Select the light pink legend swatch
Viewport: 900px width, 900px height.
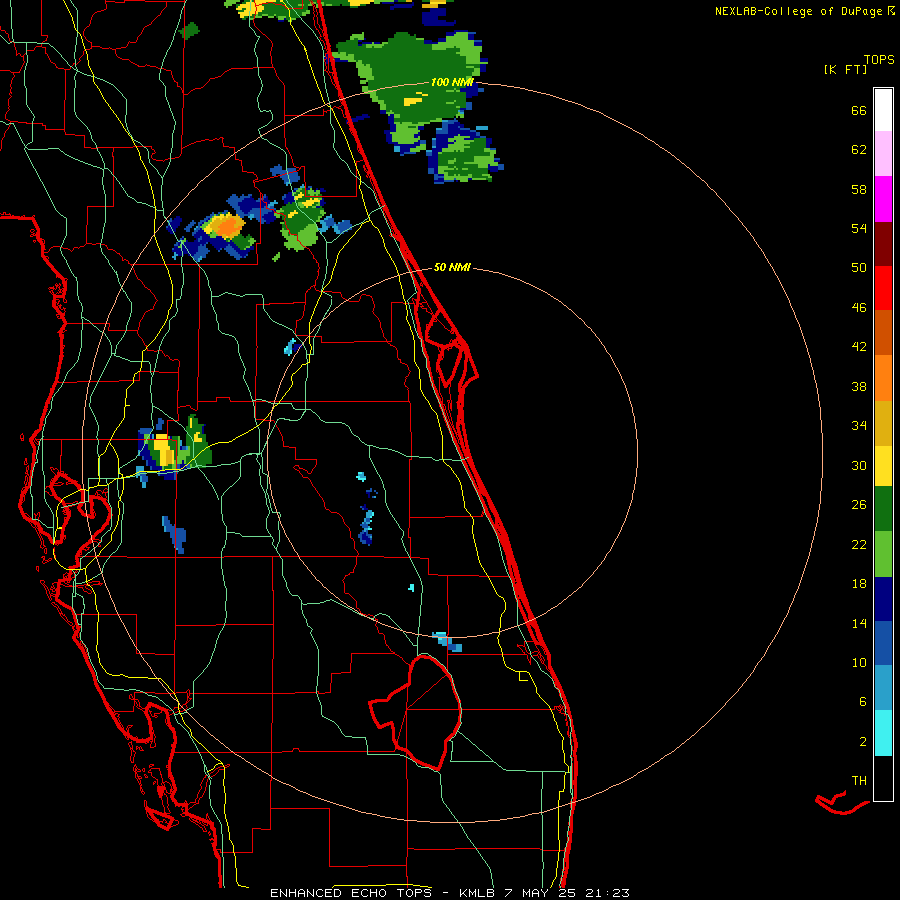pos(883,153)
